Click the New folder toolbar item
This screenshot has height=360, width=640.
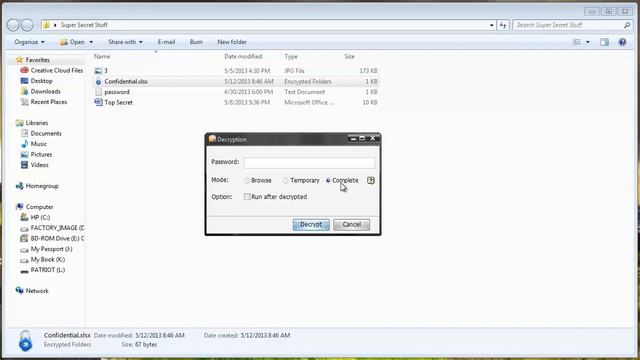pyautogui.click(x=232, y=42)
